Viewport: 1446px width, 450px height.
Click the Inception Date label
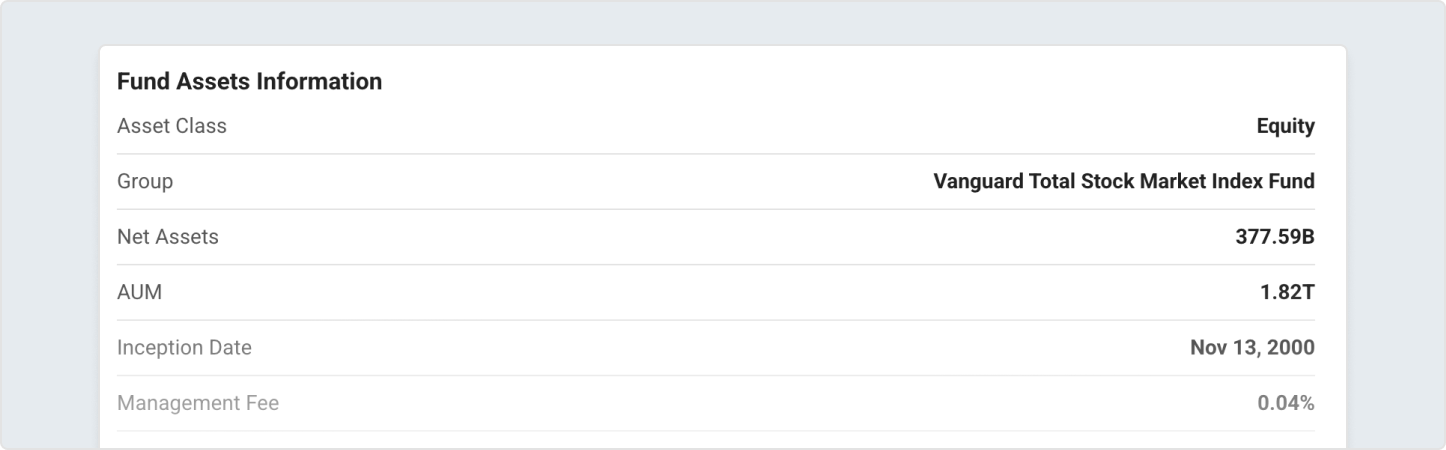[184, 348]
